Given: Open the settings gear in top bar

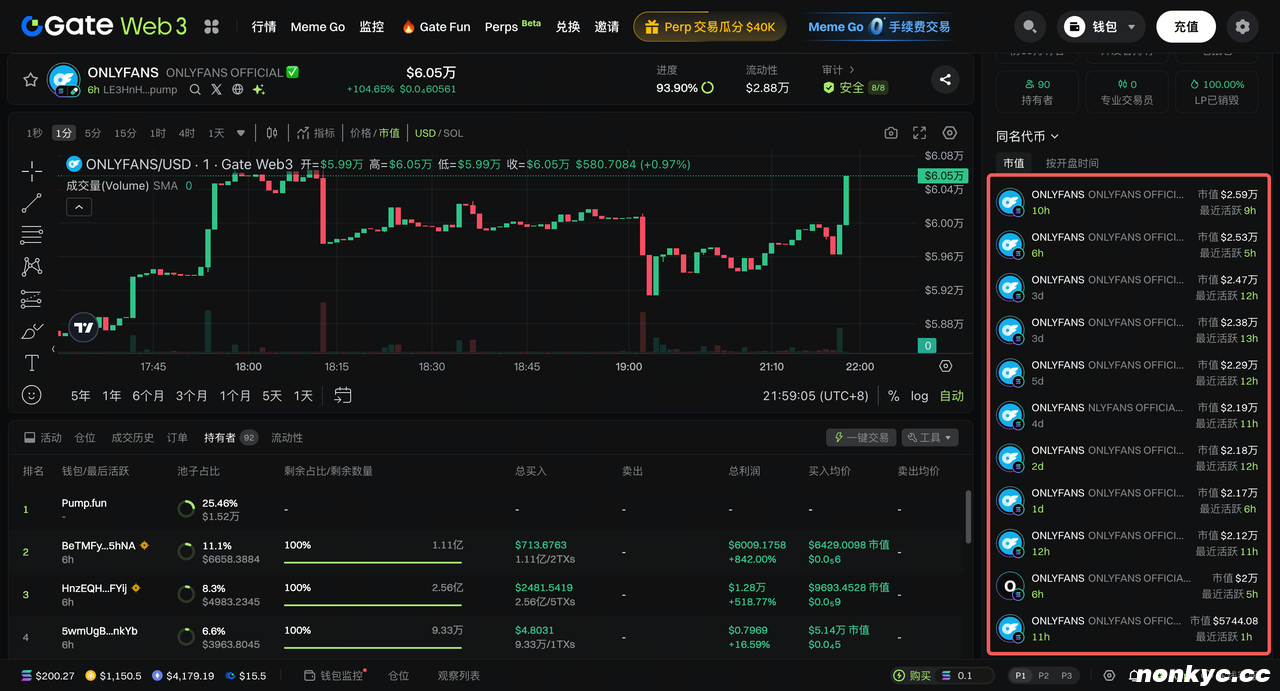Looking at the screenshot, I should tap(1242, 27).
